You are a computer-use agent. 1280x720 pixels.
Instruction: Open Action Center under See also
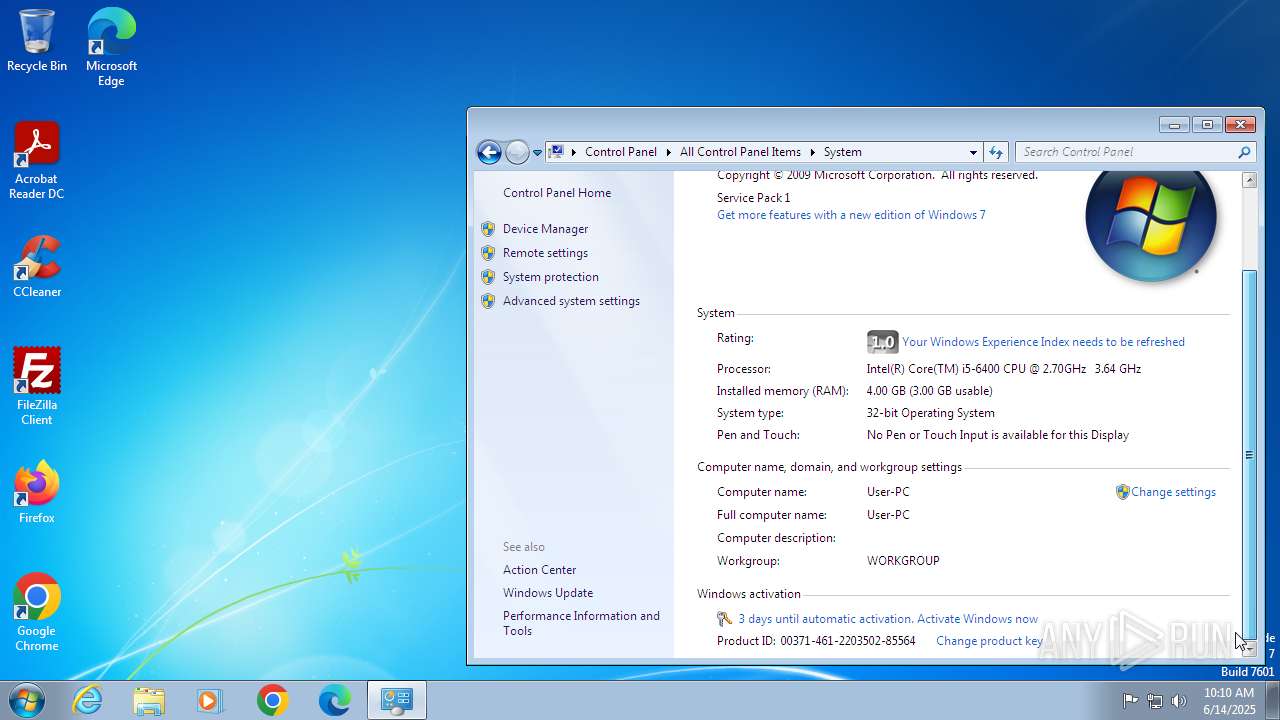click(x=539, y=570)
